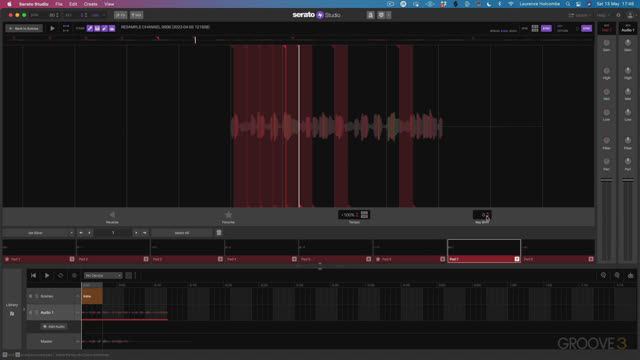Click the Favorite star icon
The image size is (640, 360).
[x=228, y=215]
